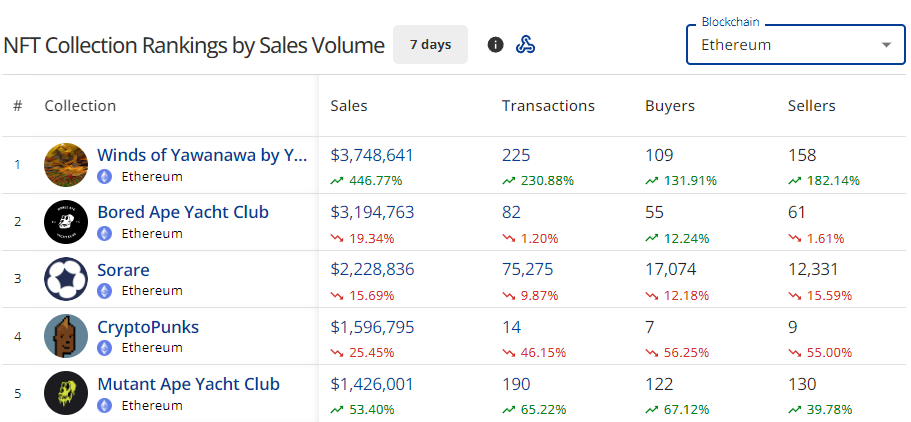The width and height of the screenshot is (911, 422).
Task: Click Ethereum icon under Mutant Ape Yacht Club
Action: coord(105,405)
